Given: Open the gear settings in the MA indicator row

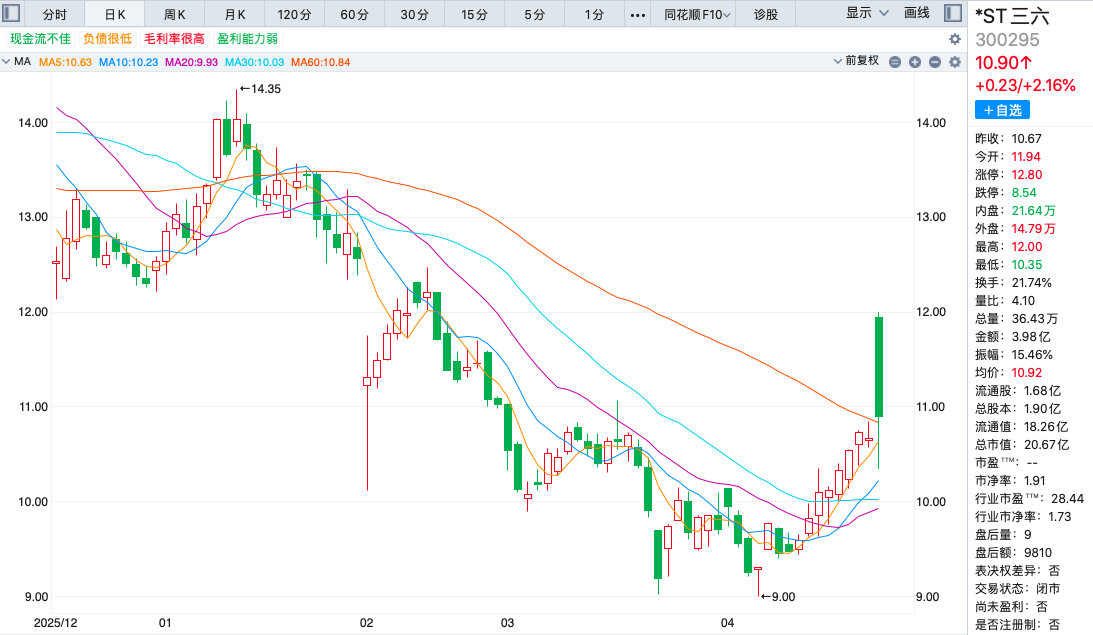Looking at the screenshot, I should [955, 62].
